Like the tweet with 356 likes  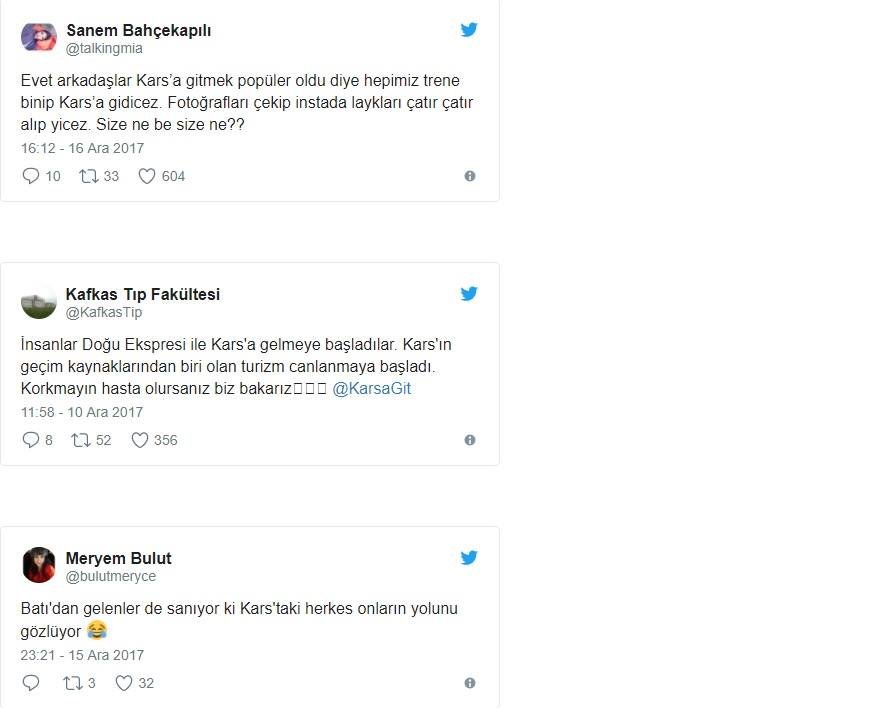(140, 440)
